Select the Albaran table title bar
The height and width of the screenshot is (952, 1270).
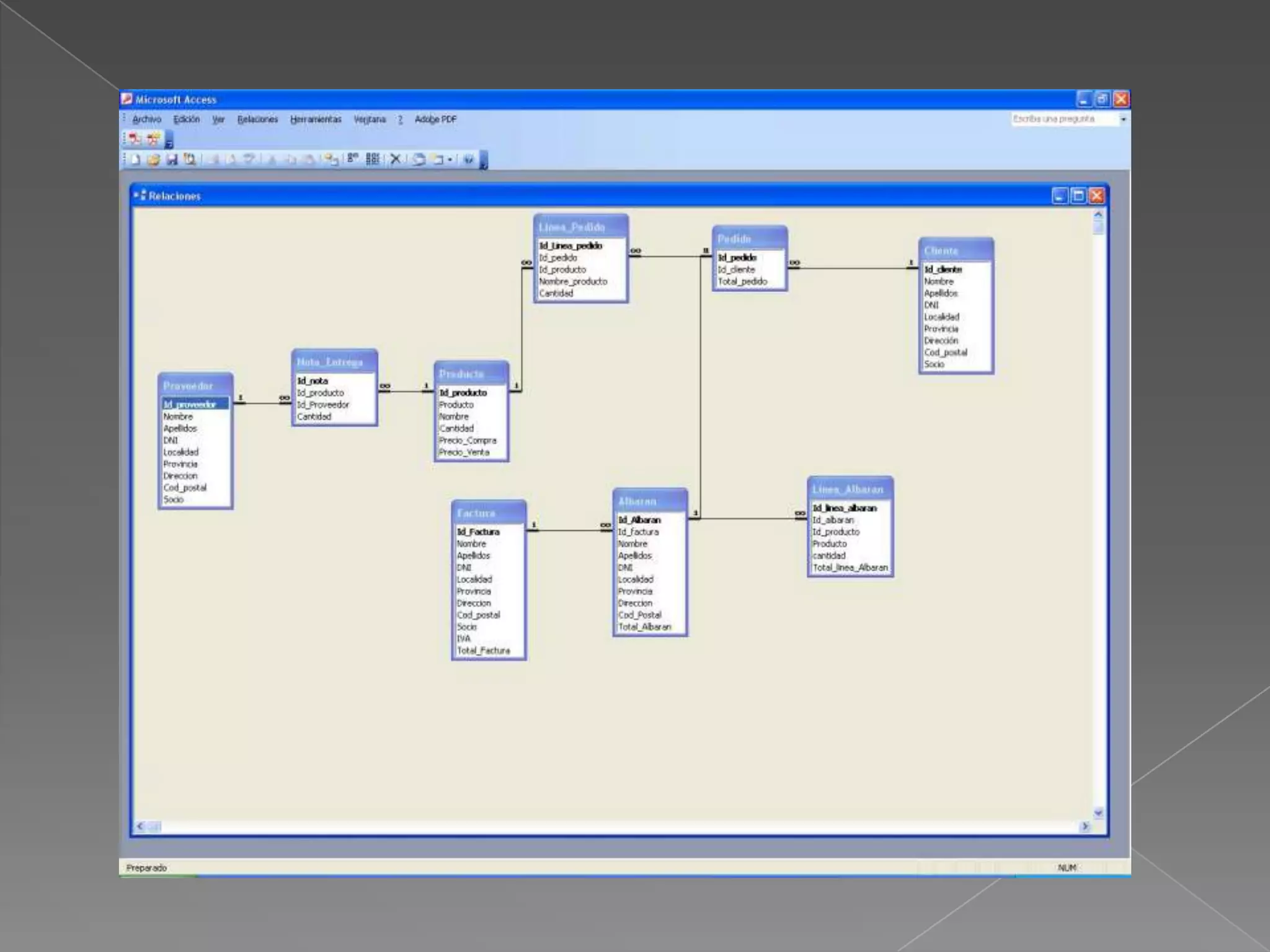650,501
